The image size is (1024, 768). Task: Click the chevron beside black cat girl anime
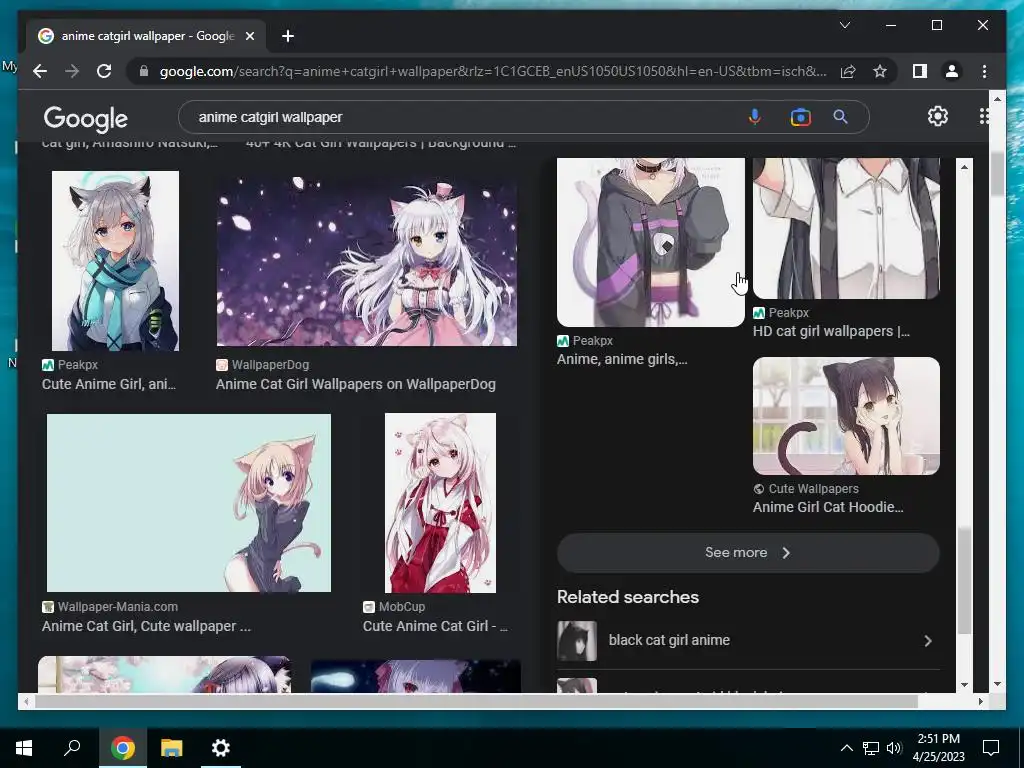click(x=928, y=641)
